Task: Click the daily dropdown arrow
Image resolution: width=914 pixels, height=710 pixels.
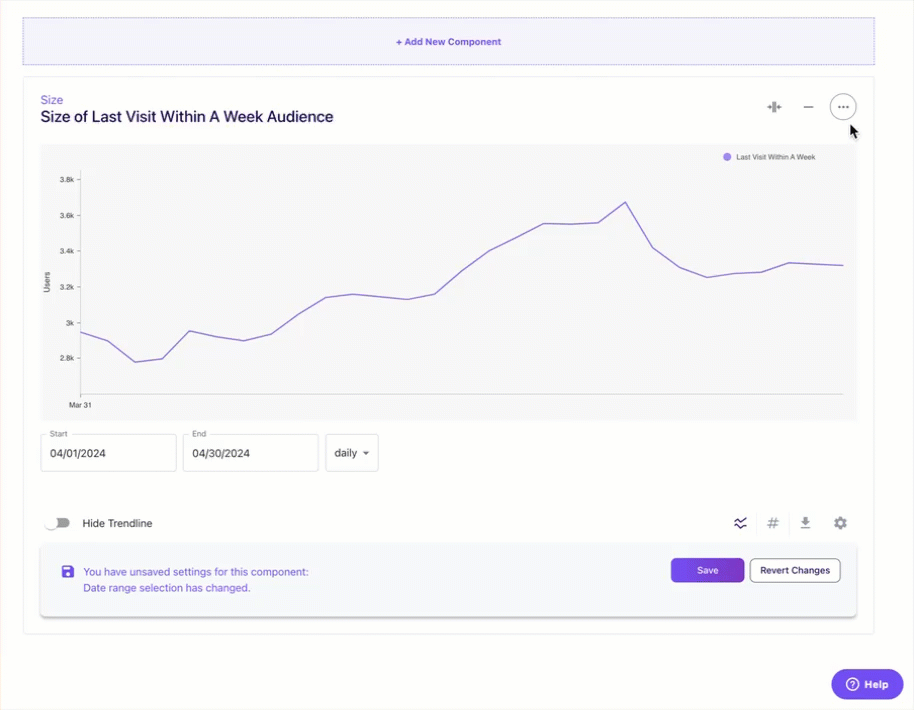Action: 366,453
